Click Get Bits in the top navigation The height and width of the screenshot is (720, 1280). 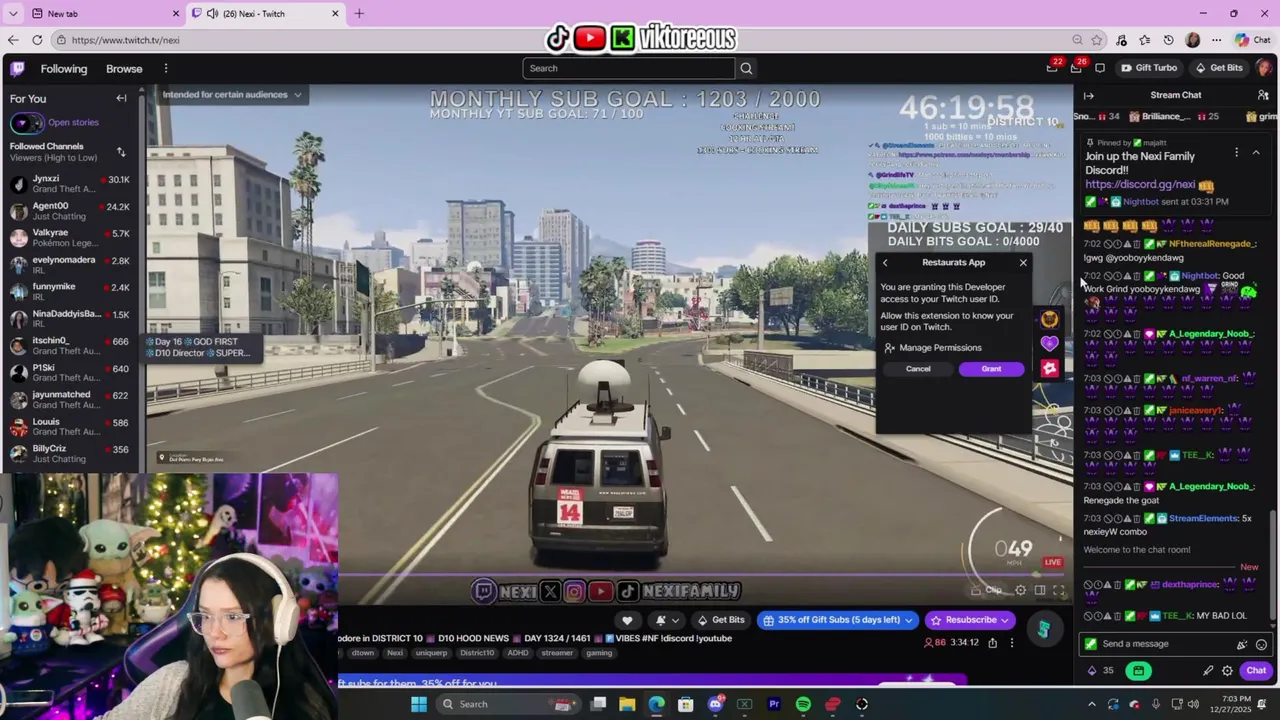[1217, 68]
